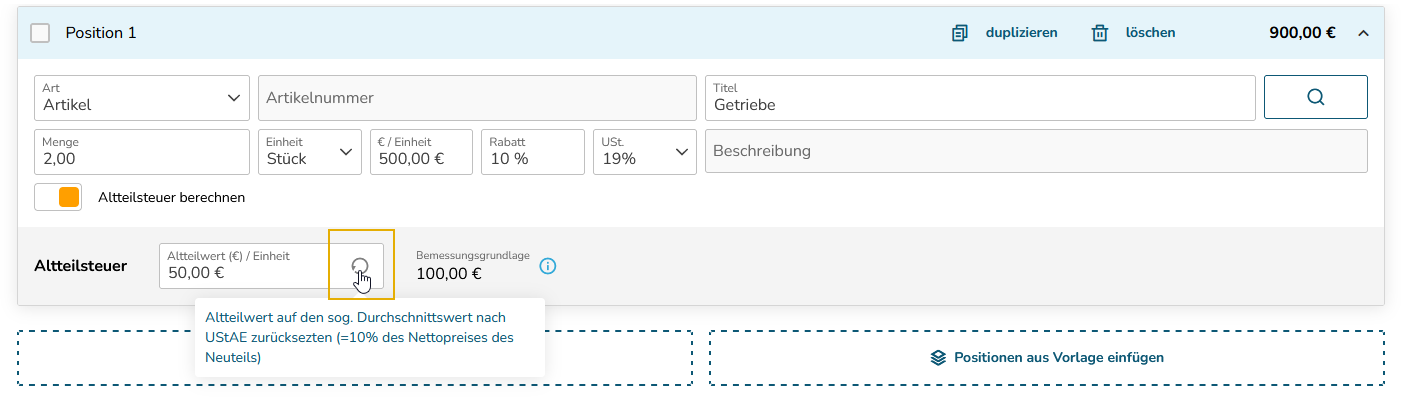The width and height of the screenshot is (1401, 403).
Task: Click the trash can delete icon
Action: point(1100,33)
